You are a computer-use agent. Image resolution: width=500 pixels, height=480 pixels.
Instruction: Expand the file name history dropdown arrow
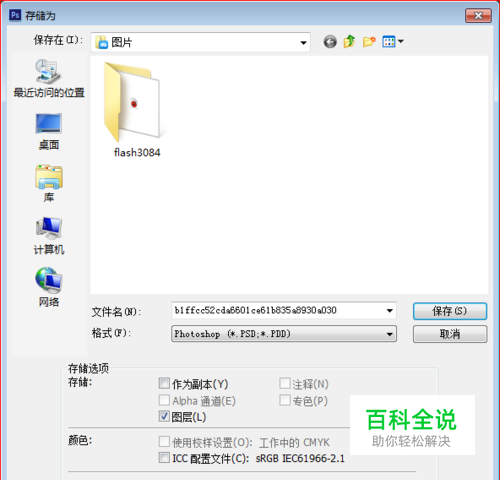coord(390,311)
